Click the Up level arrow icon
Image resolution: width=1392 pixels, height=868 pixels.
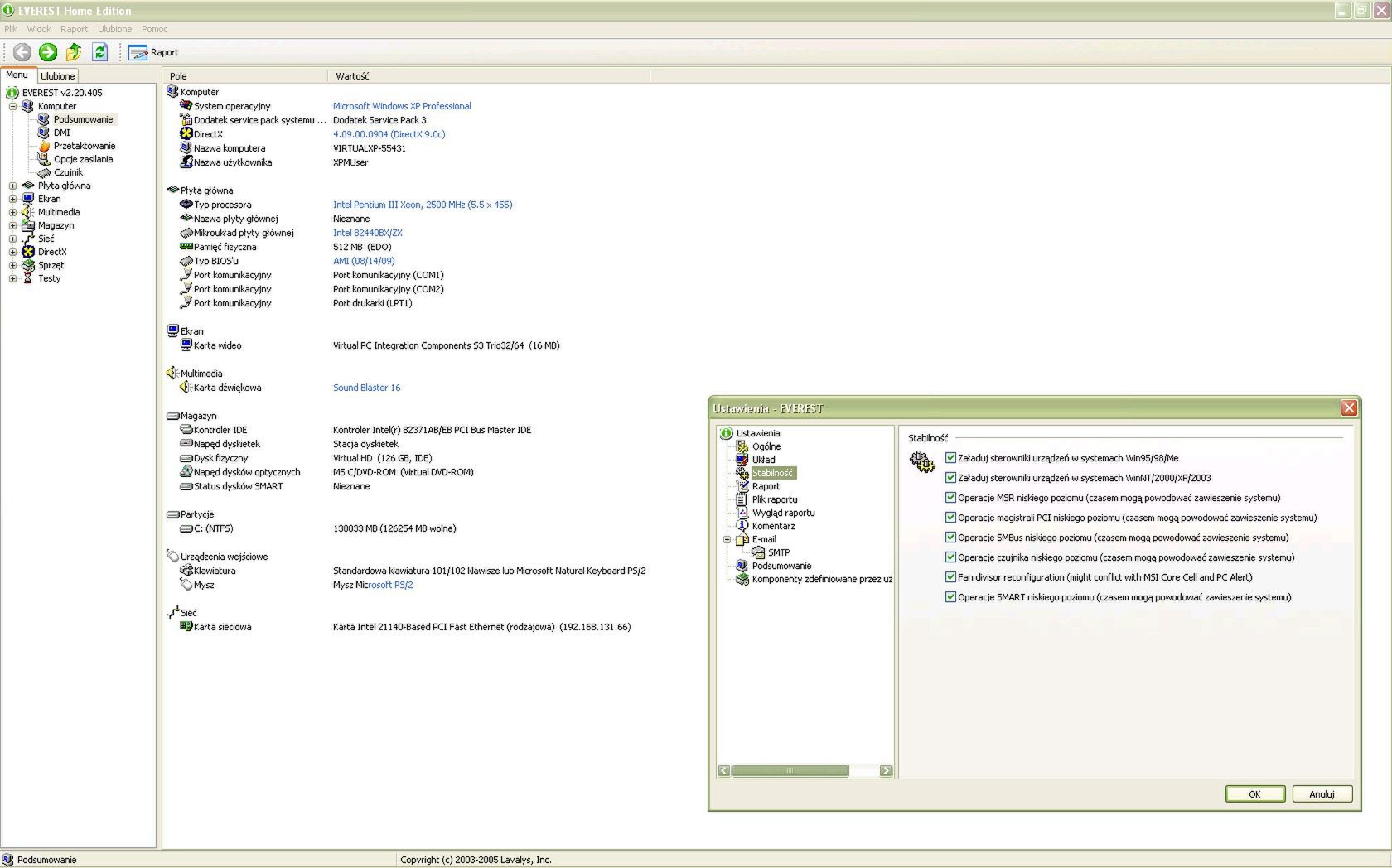pyautogui.click(x=74, y=52)
